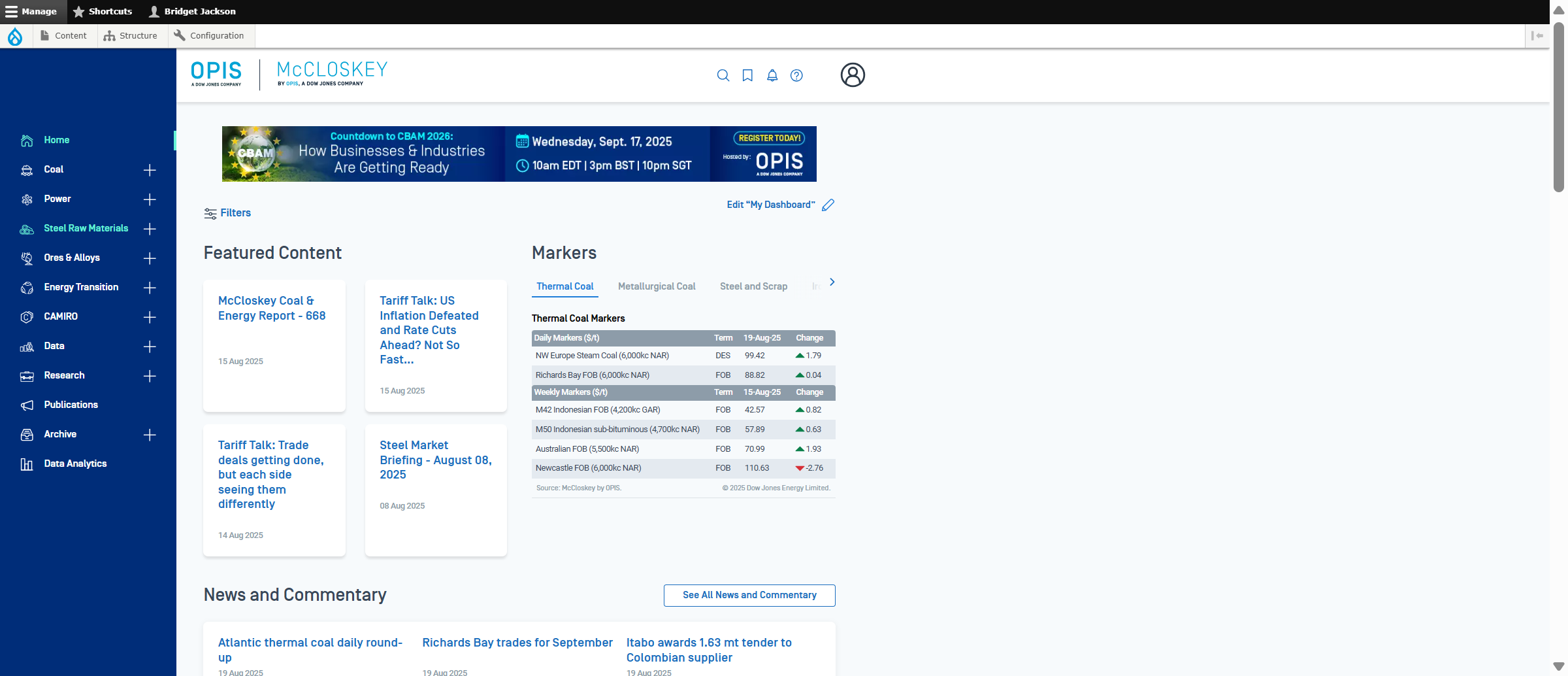Open bookmarks via the bookmark icon
The width and height of the screenshot is (1568, 676).
[747, 75]
